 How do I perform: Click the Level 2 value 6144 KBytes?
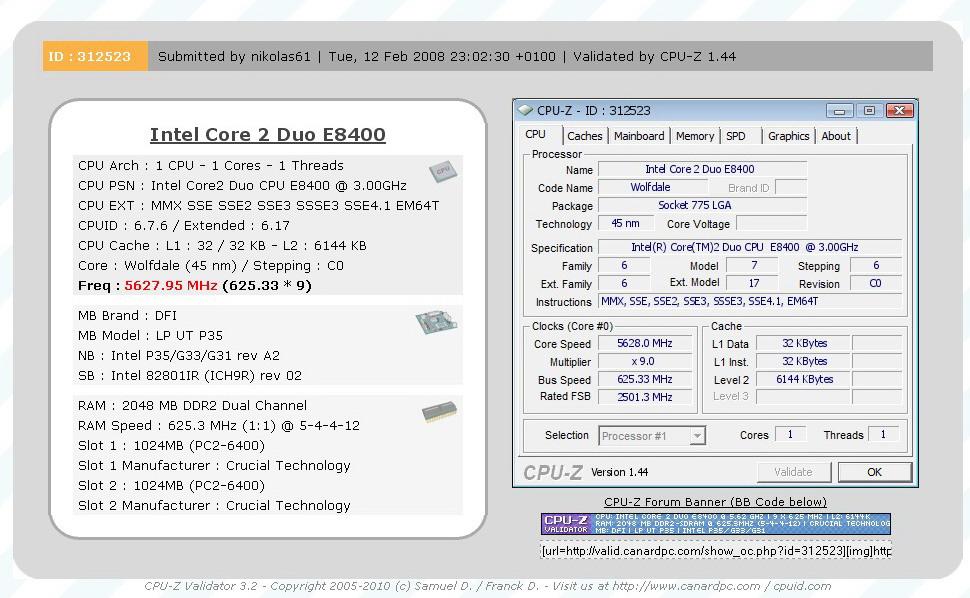804,379
